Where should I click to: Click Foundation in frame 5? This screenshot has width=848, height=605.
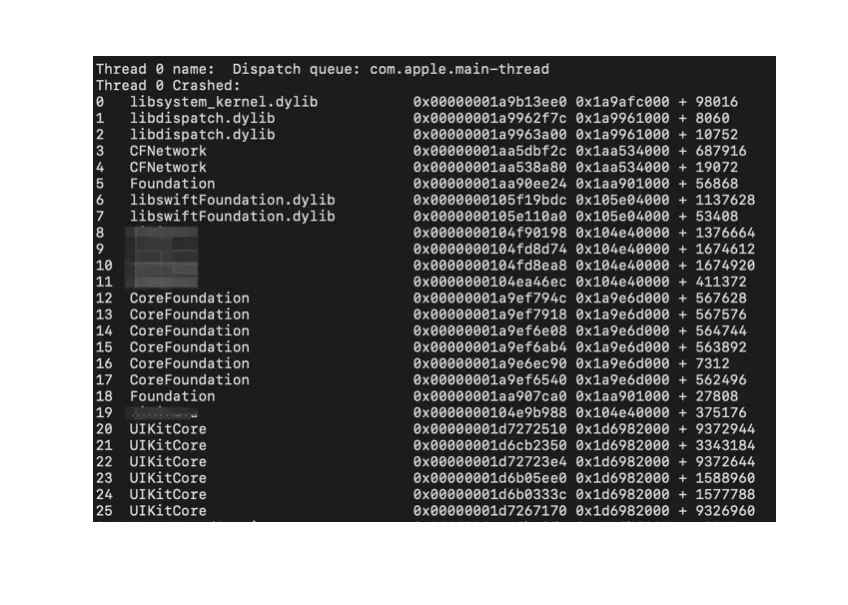coord(172,183)
